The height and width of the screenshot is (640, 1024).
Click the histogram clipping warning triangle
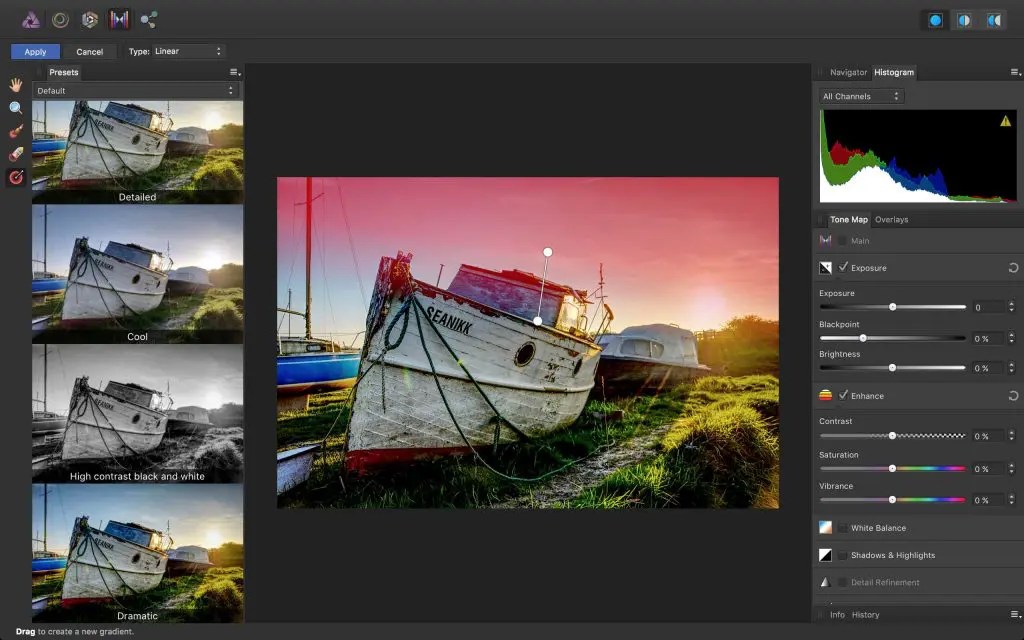coord(1005,121)
